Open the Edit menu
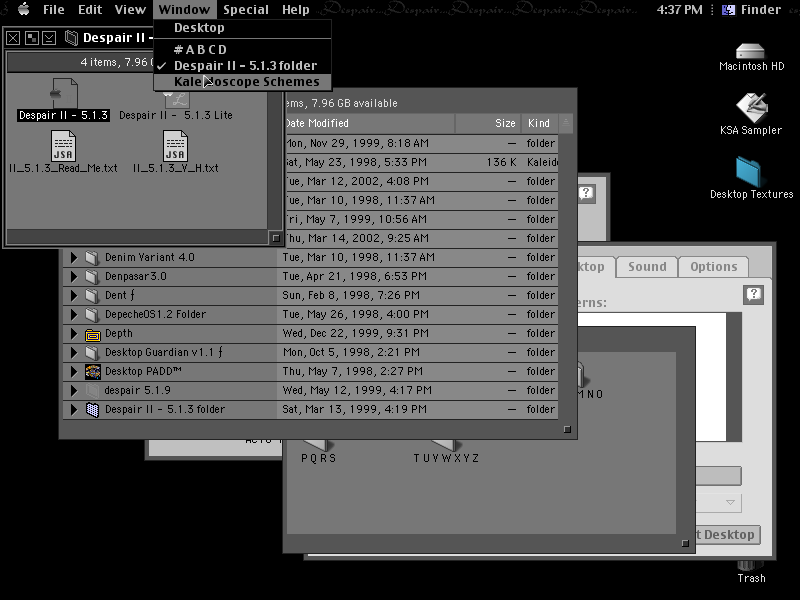Image resolution: width=800 pixels, height=600 pixels. pyautogui.click(x=90, y=9)
